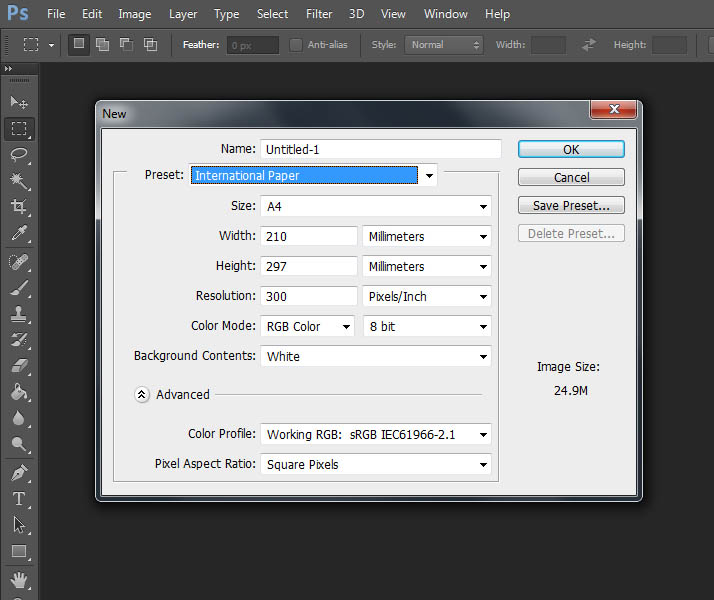Collapse the Advanced section
Viewport: 714px width, 600px height.
click(x=142, y=394)
